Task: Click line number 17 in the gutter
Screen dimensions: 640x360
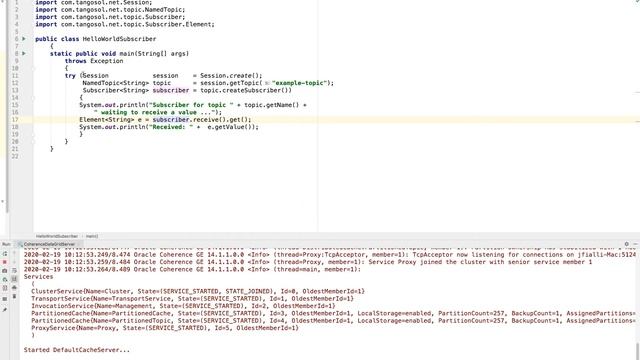Action: point(15,120)
